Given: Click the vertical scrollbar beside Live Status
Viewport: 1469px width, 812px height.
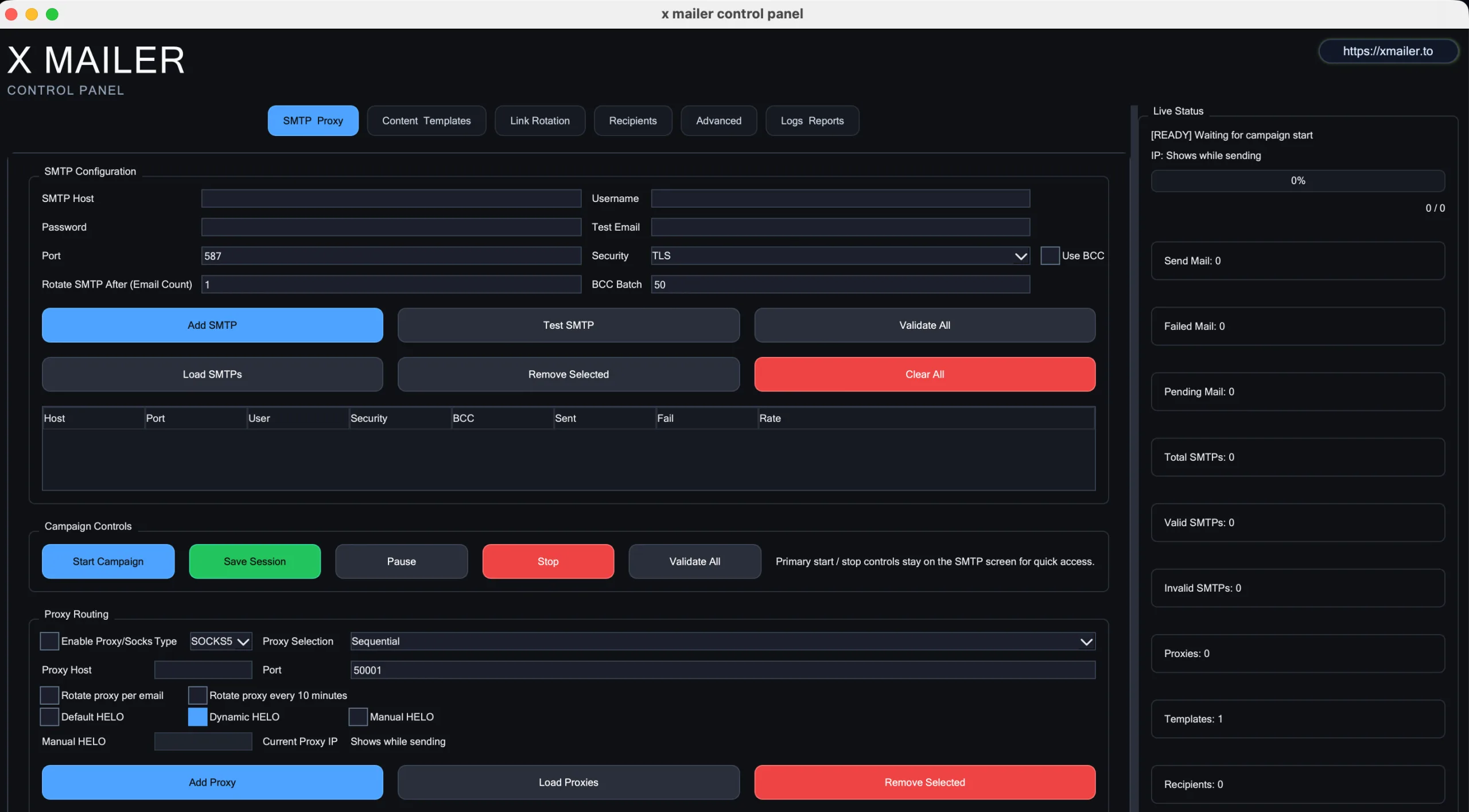Looking at the screenshot, I should (1134, 458).
